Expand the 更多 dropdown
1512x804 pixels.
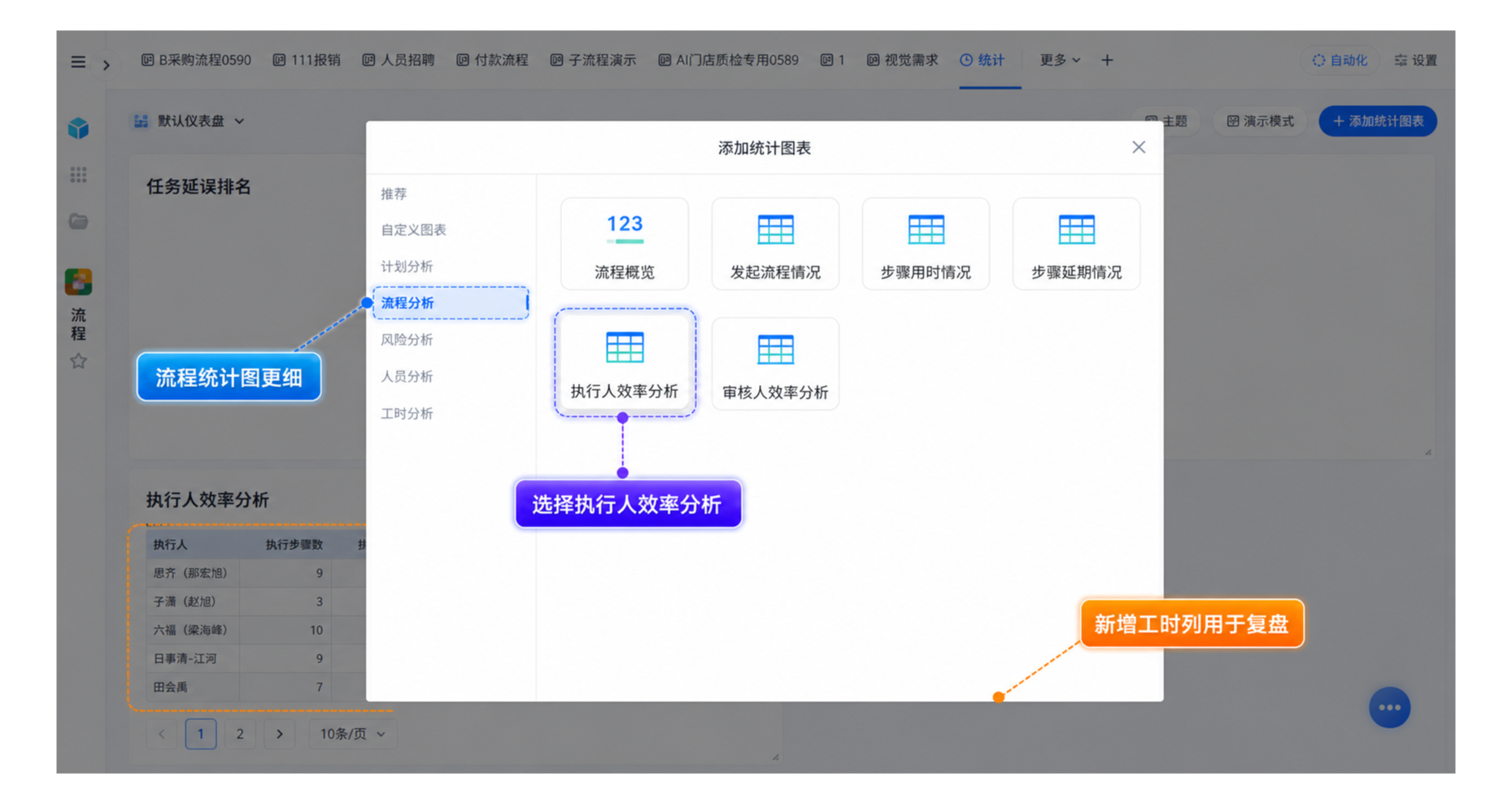tap(1060, 60)
